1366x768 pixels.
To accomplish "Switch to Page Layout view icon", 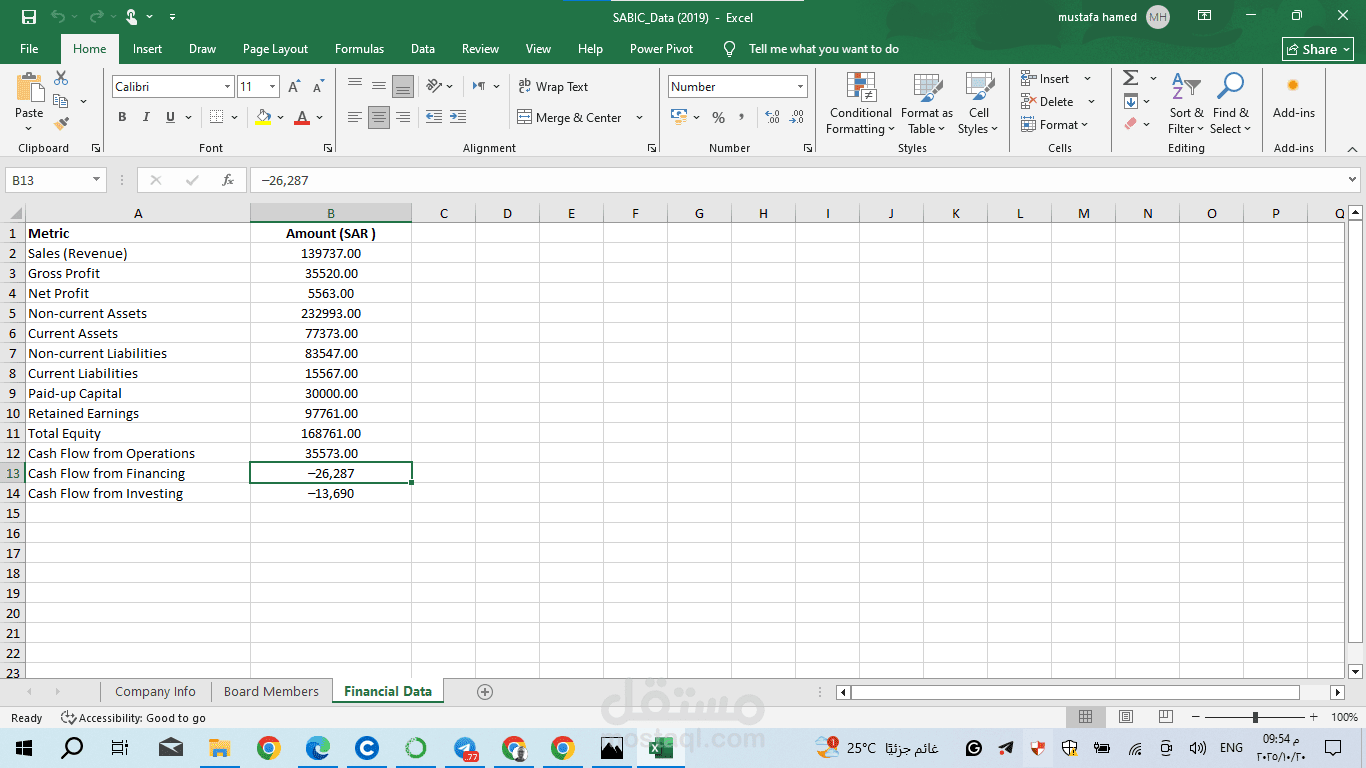I will coord(1126,717).
